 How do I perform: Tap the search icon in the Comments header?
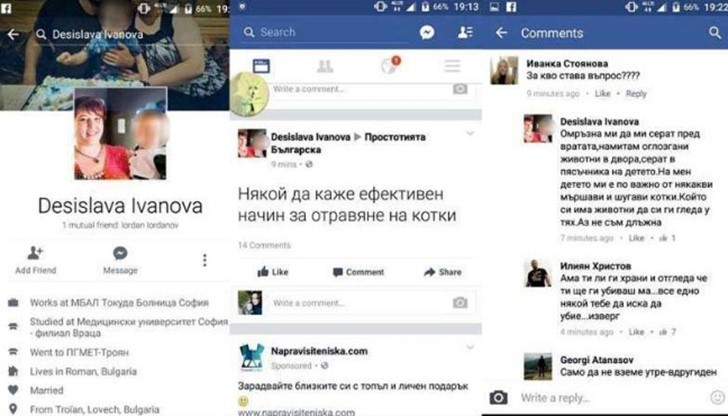715,32
